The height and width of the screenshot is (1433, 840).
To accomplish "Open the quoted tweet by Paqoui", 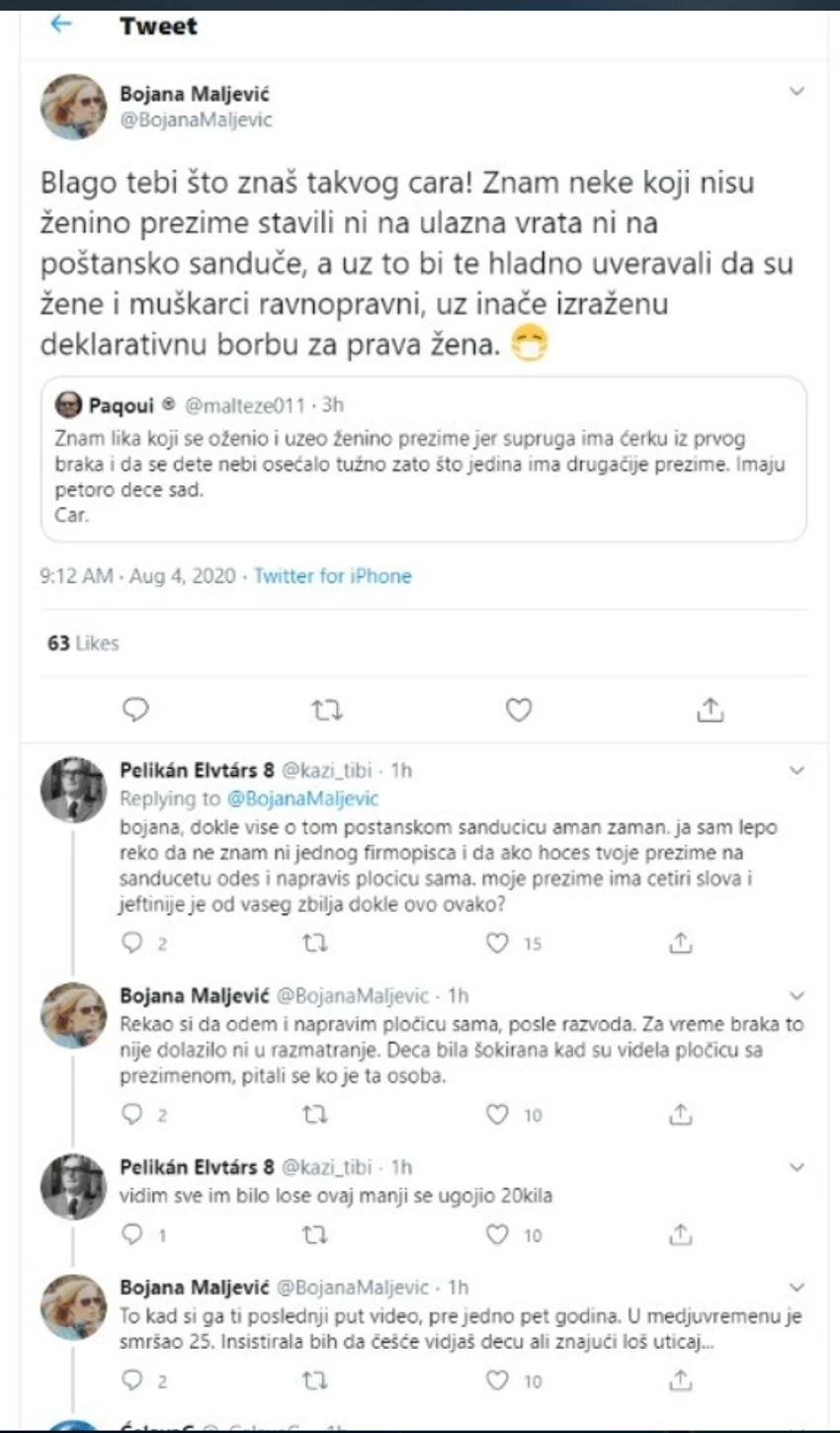I will (423, 459).
